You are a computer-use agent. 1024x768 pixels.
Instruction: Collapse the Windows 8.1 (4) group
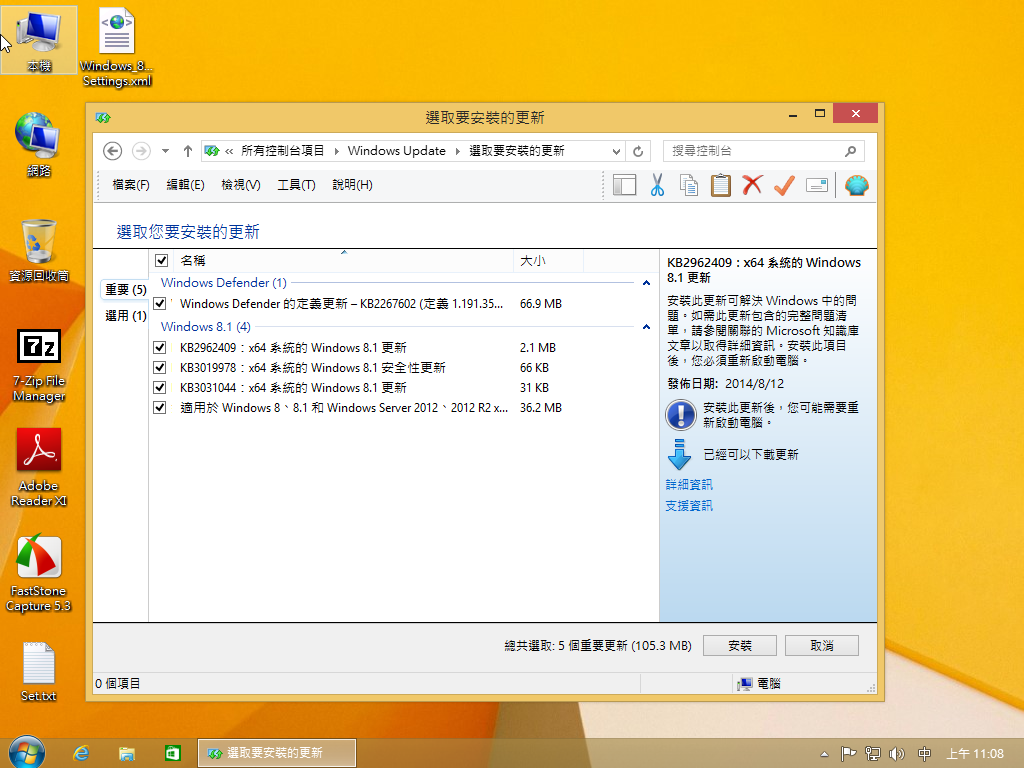pyautogui.click(x=646, y=327)
